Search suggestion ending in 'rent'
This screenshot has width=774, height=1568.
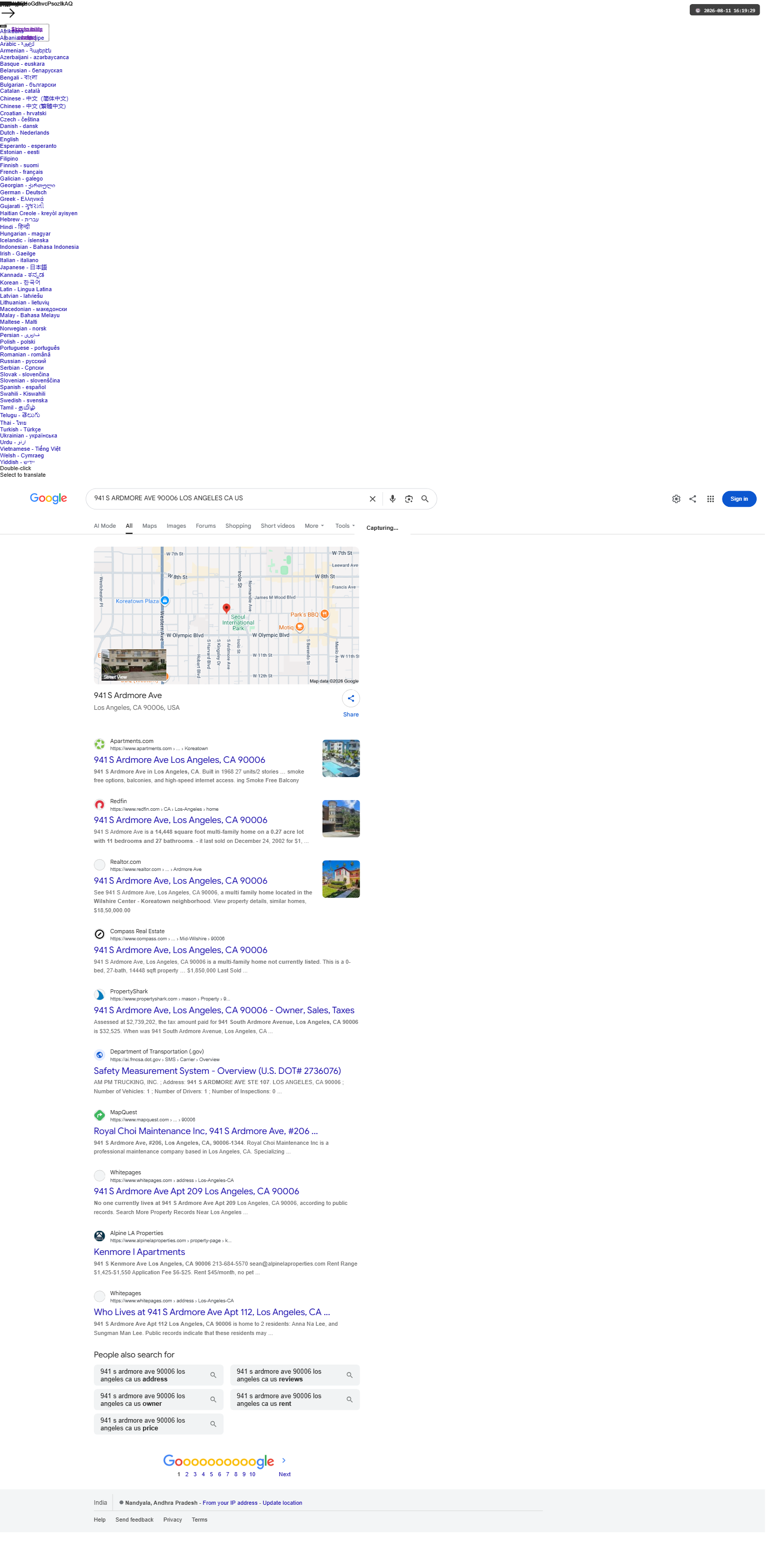pyautogui.click(x=295, y=1399)
